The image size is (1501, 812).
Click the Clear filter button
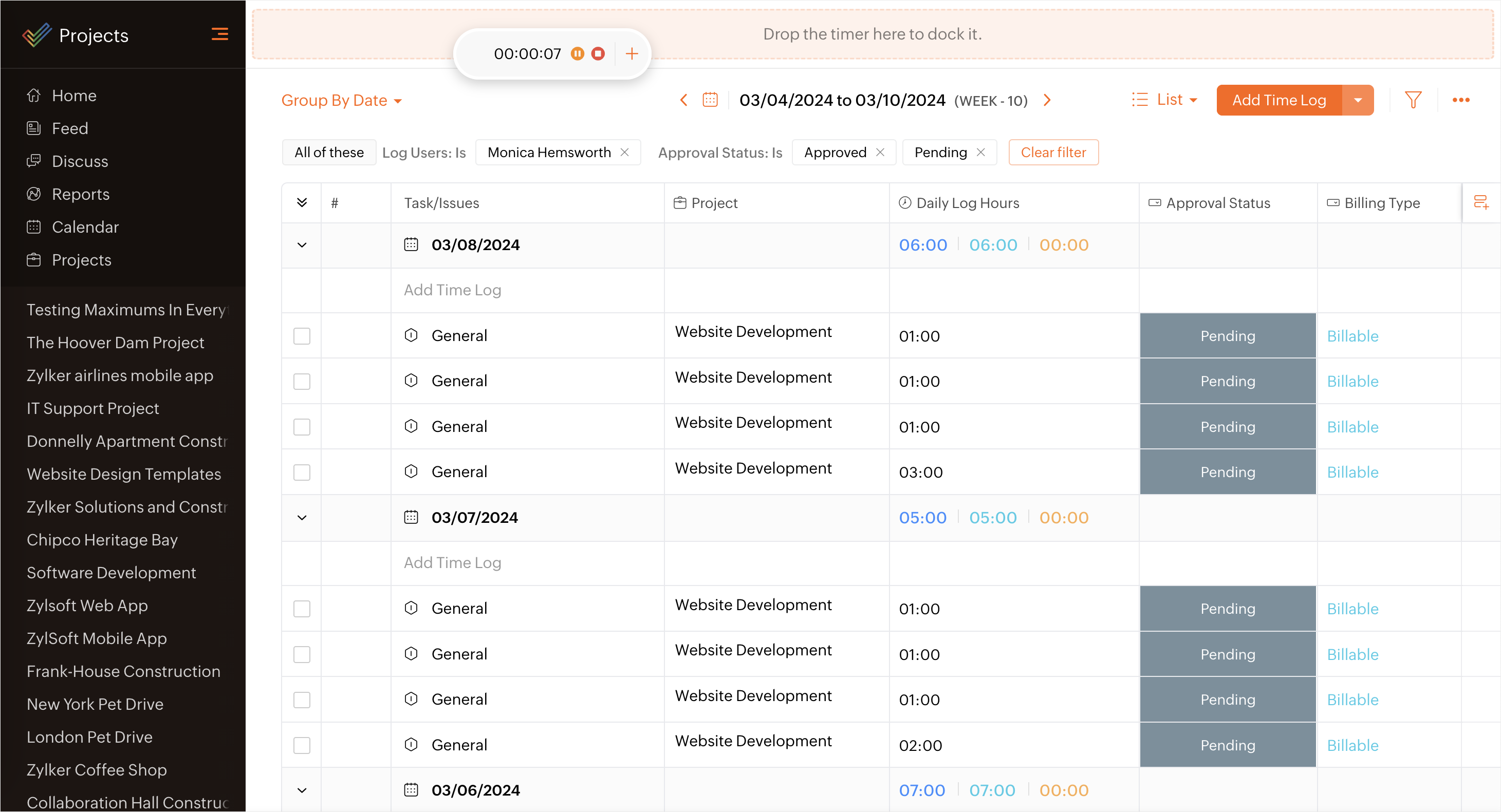[x=1053, y=153]
